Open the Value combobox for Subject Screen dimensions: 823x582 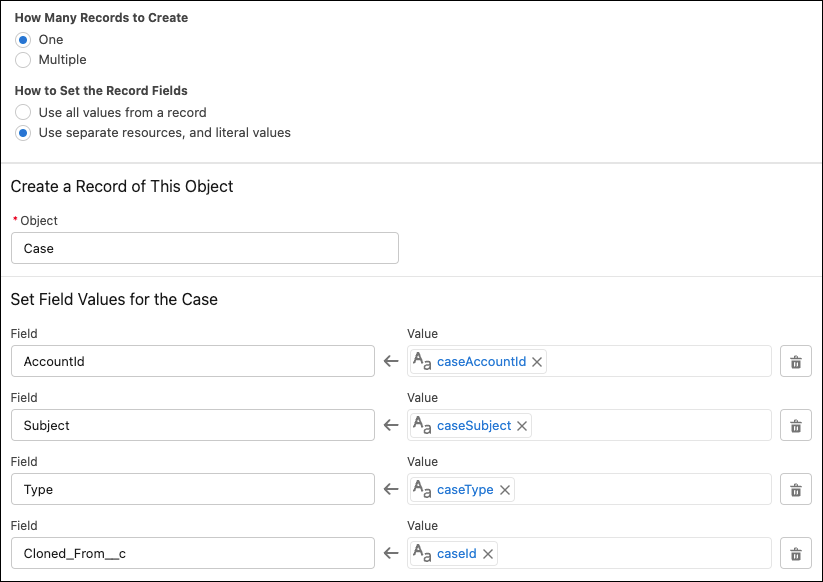[x=650, y=425]
